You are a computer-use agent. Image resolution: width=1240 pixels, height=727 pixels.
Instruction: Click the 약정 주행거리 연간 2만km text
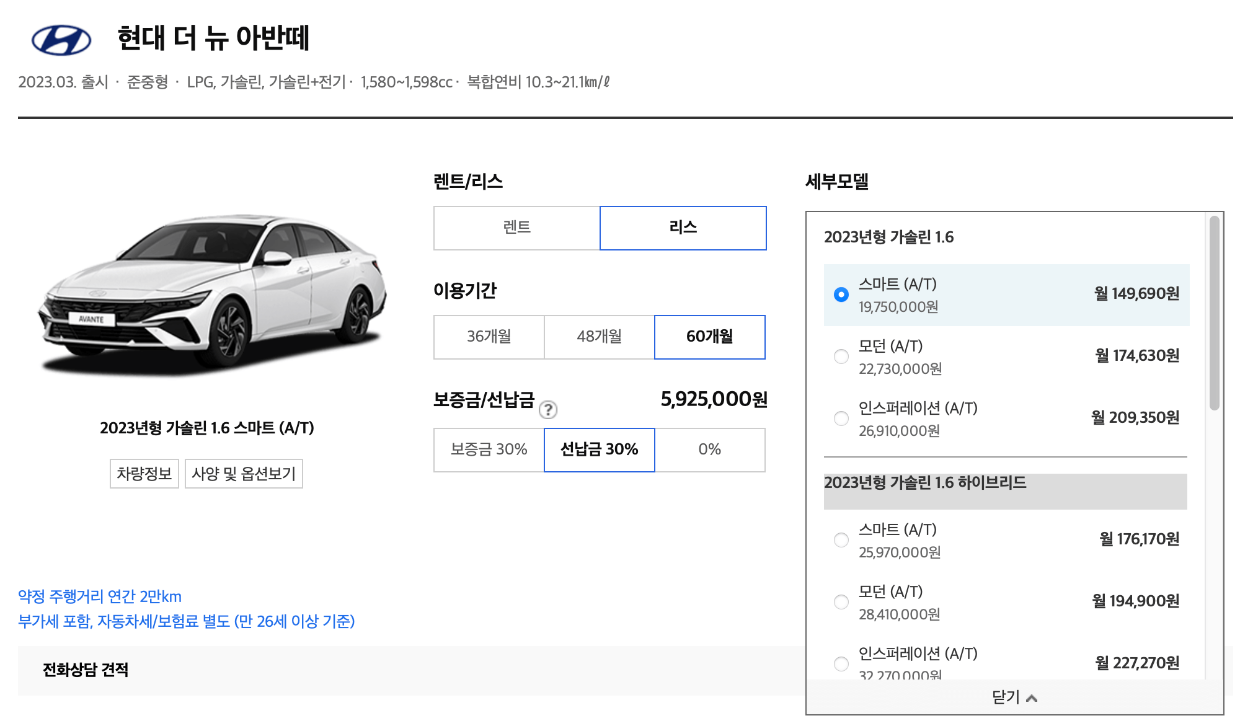[x=100, y=597]
